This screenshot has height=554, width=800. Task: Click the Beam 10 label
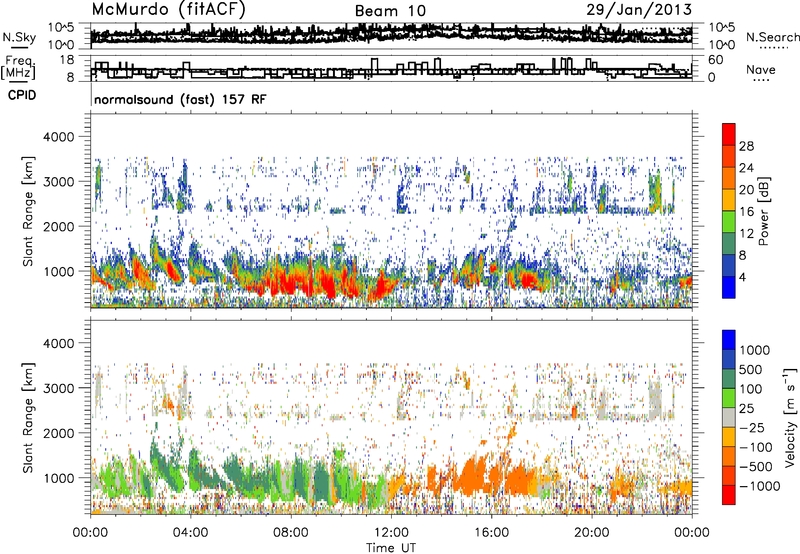coord(390,11)
